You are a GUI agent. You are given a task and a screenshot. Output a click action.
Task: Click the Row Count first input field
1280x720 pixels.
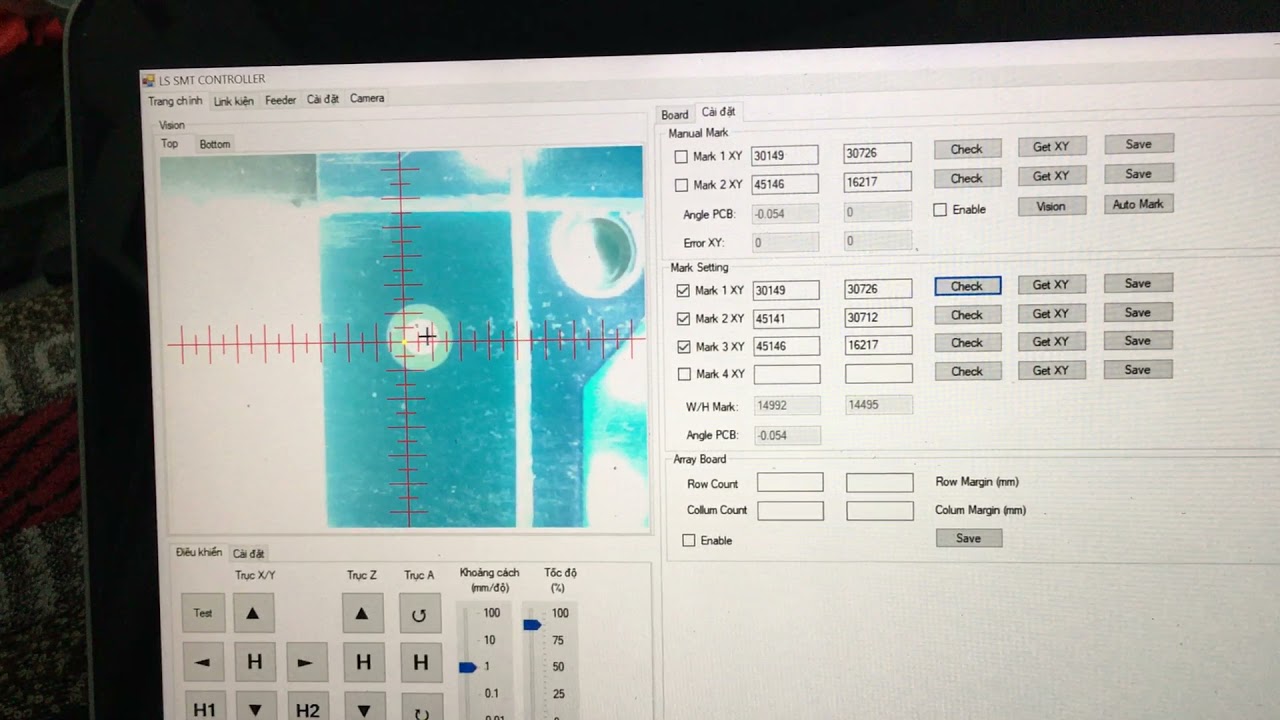tap(790, 482)
